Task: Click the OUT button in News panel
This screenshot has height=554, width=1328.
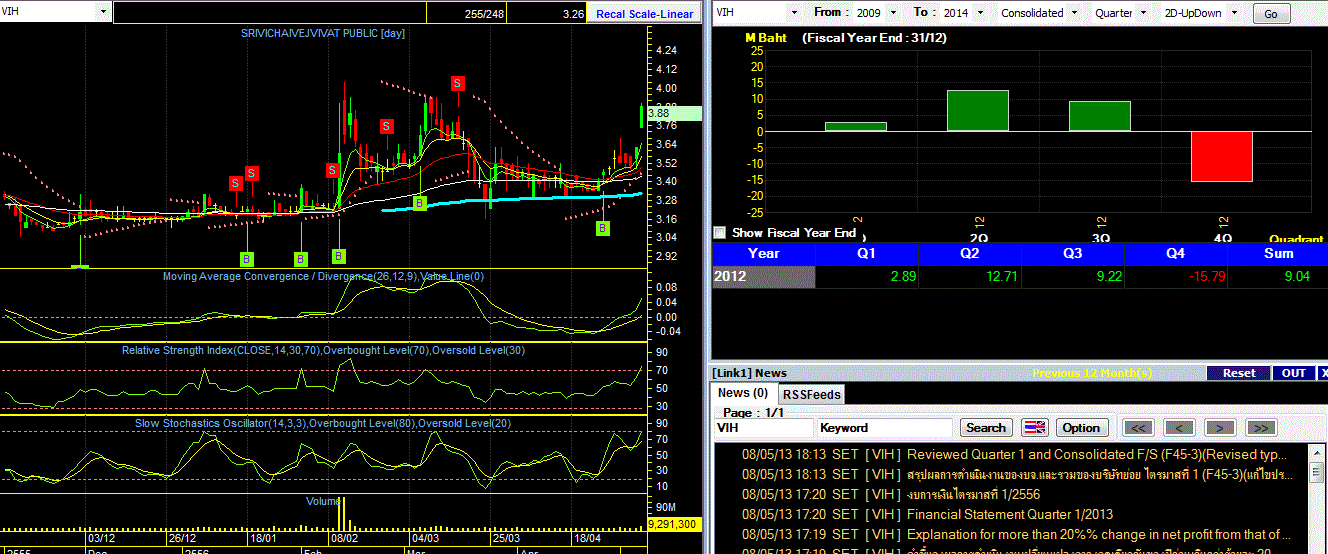Action: (x=1293, y=373)
